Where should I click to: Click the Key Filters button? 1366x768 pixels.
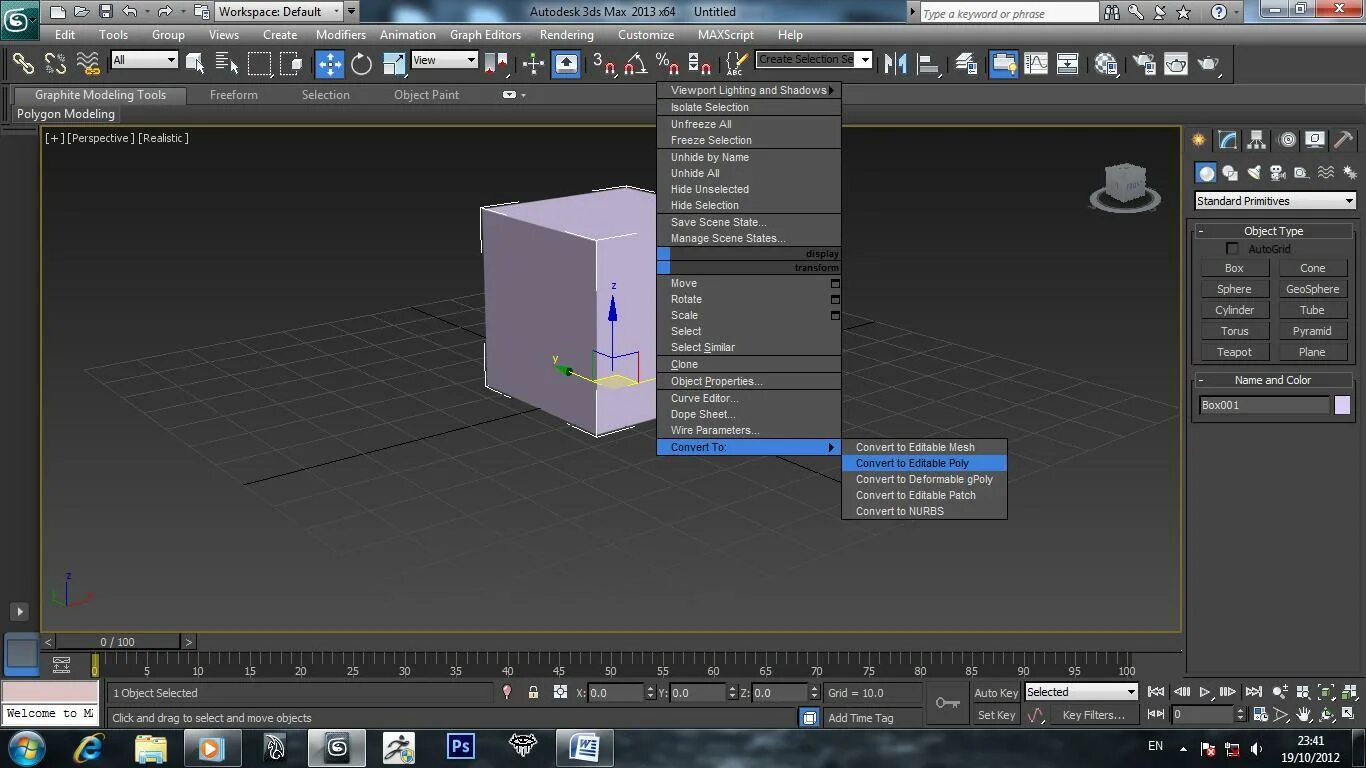pyautogui.click(x=1093, y=715)
